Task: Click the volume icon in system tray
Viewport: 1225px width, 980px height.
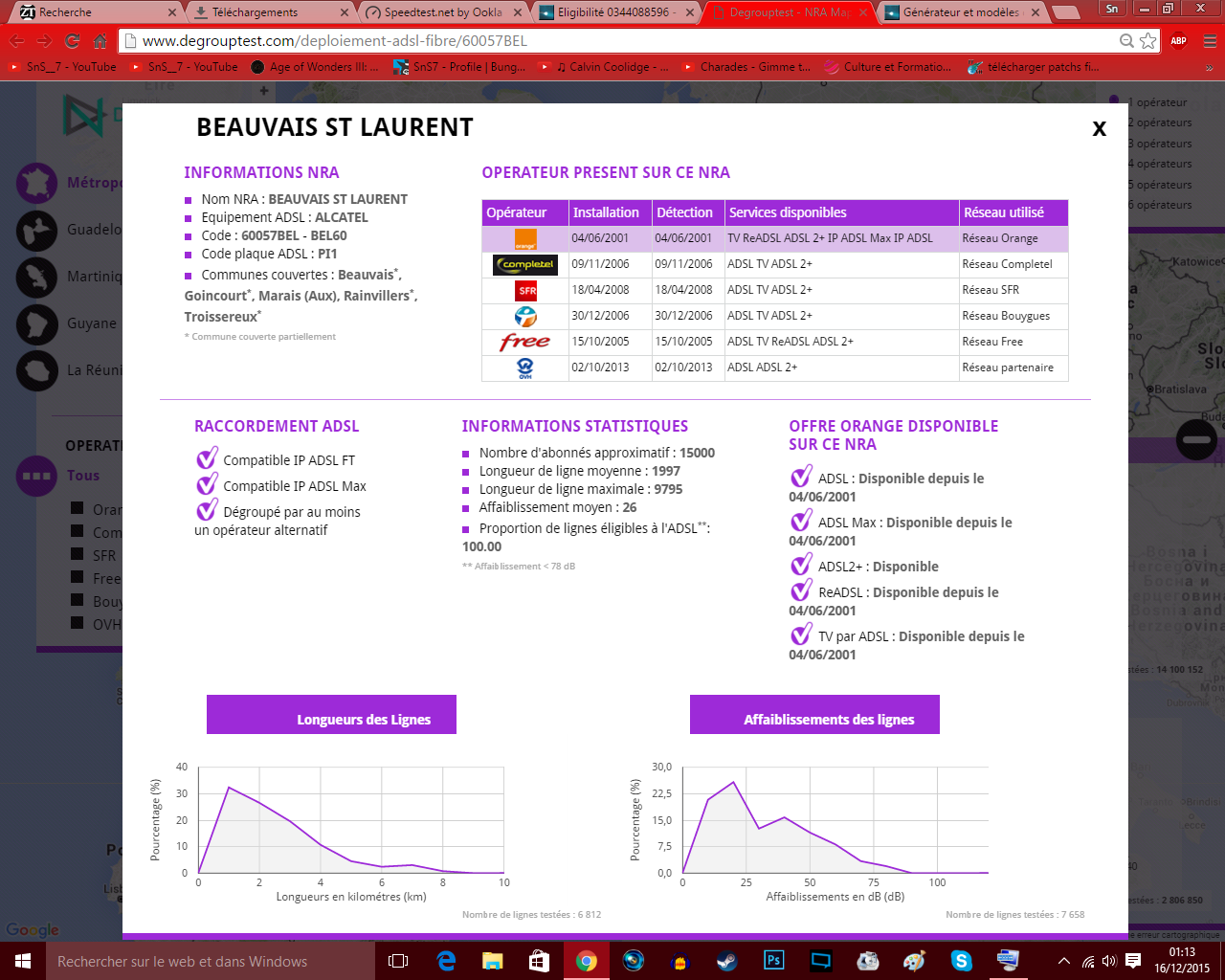Action: pos(1110,961)
